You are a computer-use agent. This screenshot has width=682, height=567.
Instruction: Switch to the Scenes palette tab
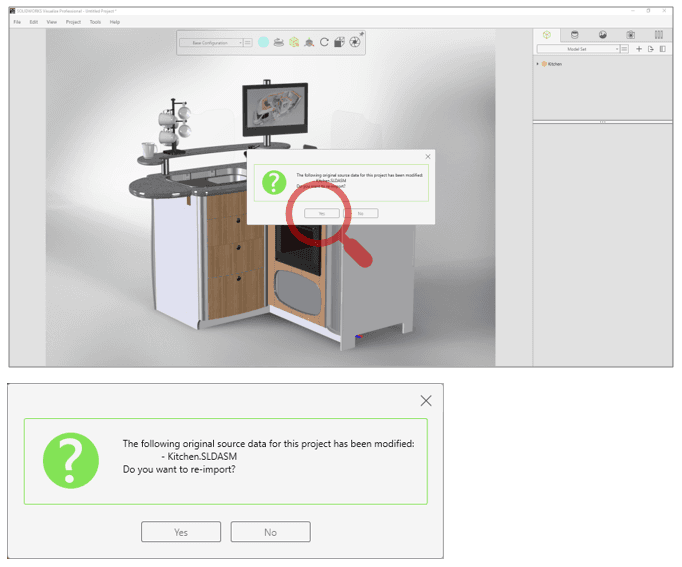[602, 35]
